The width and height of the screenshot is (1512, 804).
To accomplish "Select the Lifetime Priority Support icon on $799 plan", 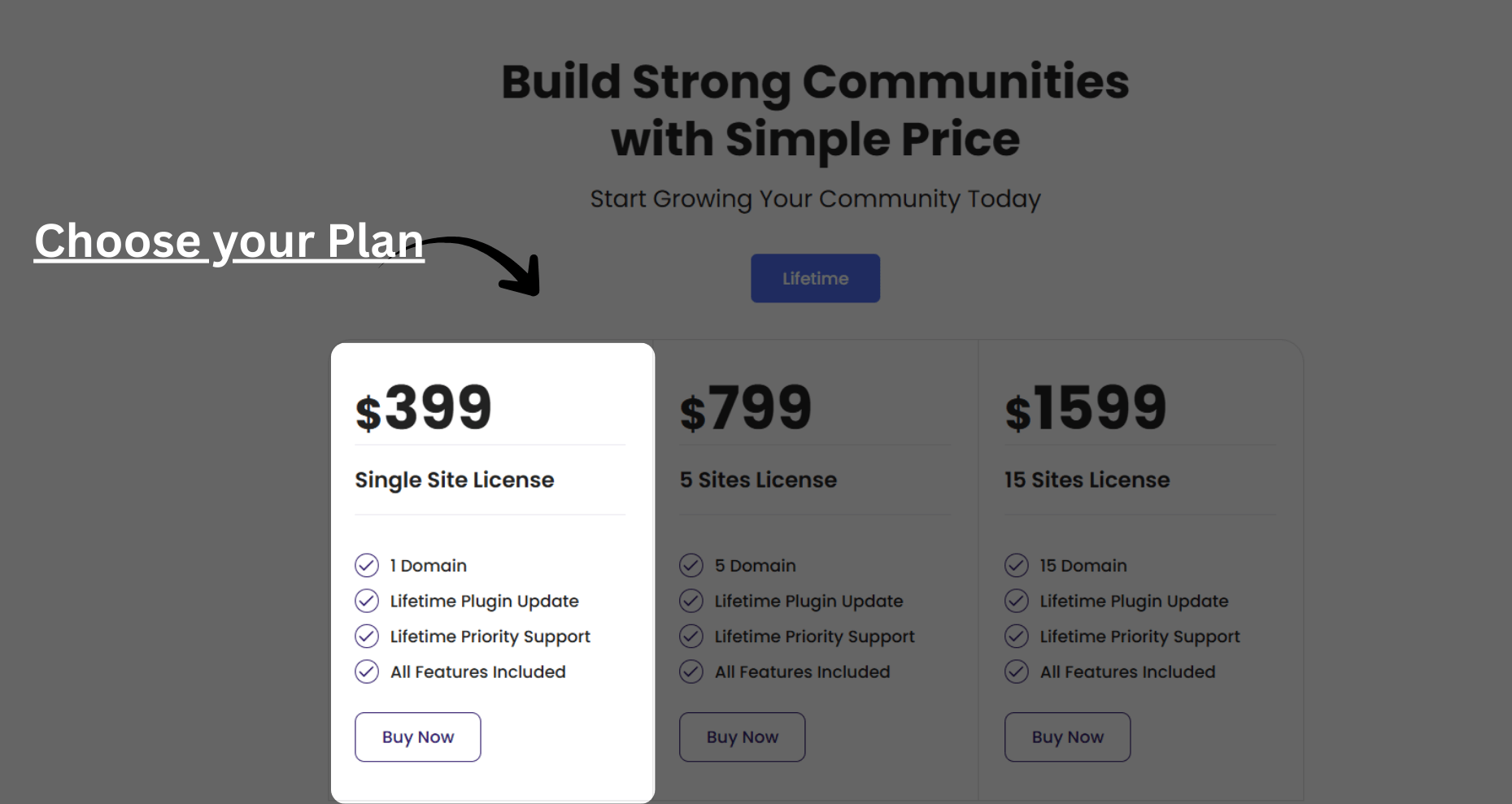I will click(691, 636).
